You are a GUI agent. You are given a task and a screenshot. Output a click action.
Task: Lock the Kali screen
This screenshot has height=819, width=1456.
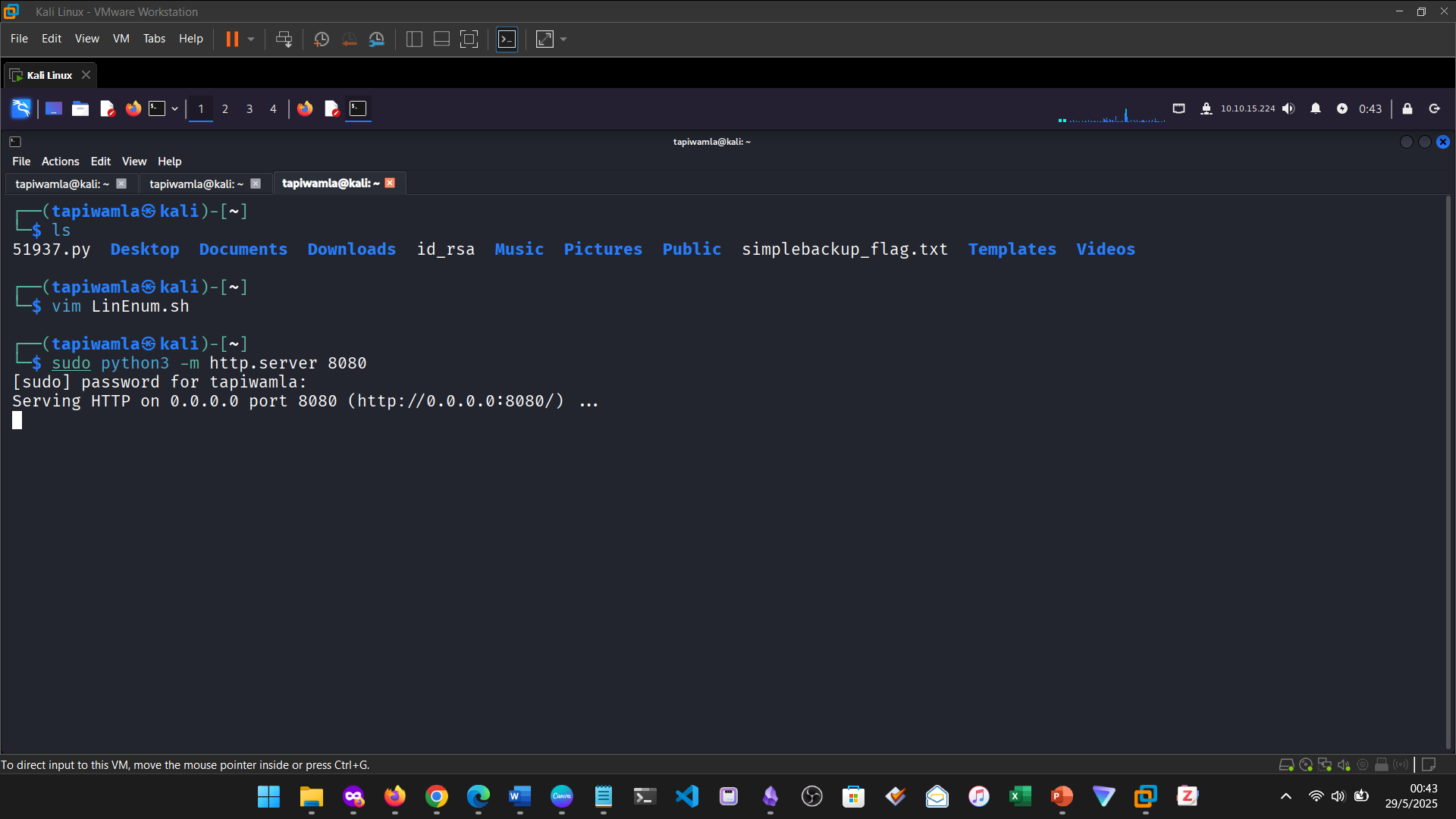(1407, 109)
